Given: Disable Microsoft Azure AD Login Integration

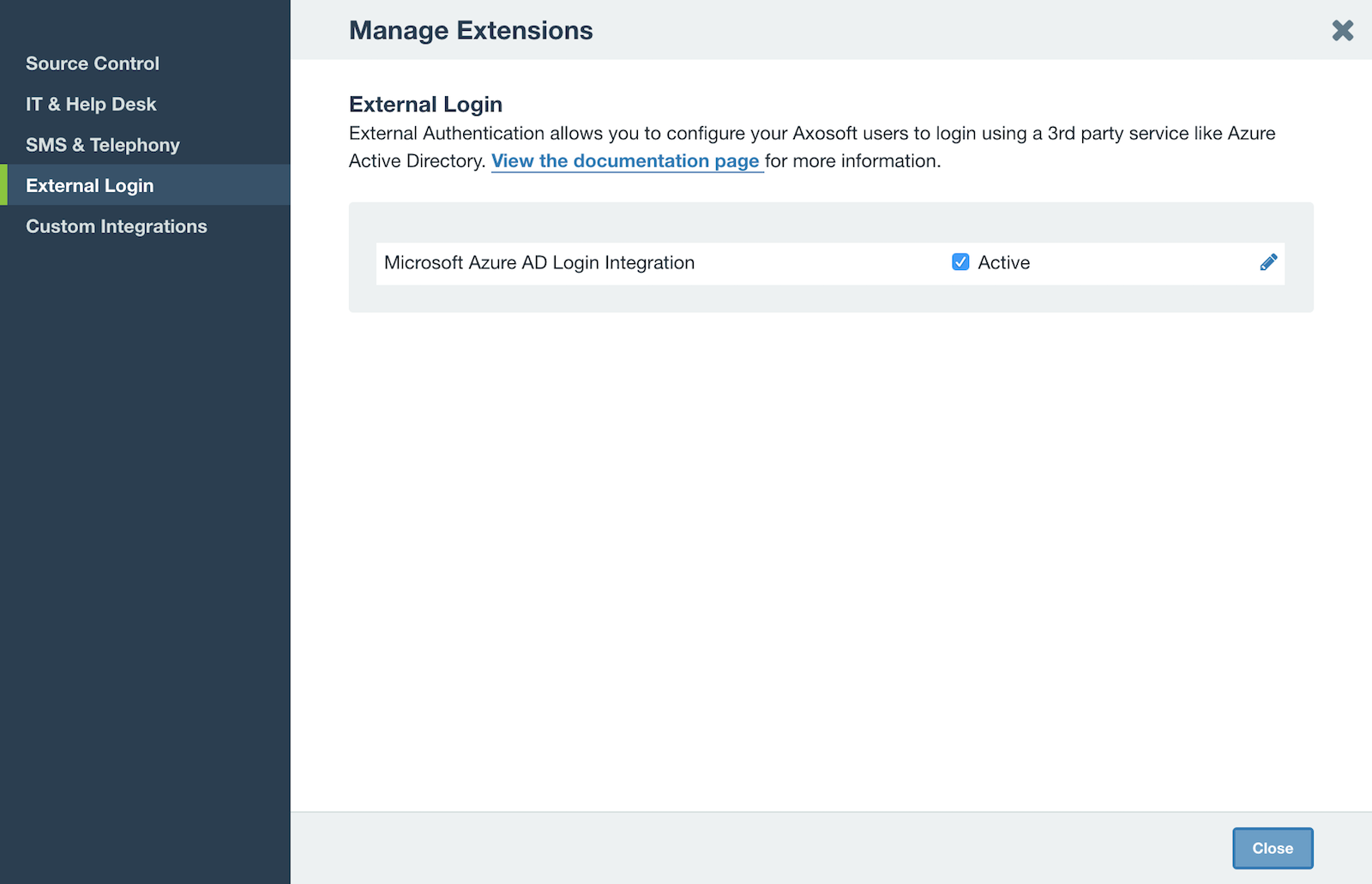Looking at the screenshot, I should point(960,262).
